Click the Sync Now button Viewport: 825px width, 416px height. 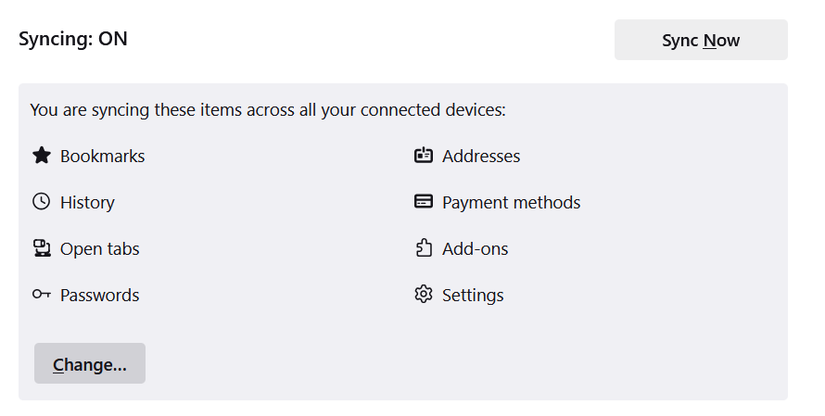[x=701, y=40]
